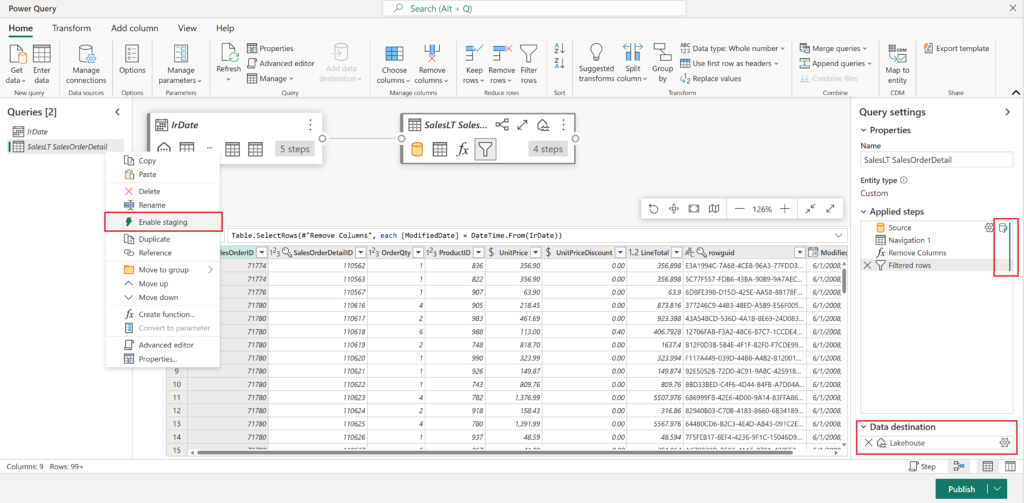Open the View tab
Screen dimensions: 1024x503
[187, 28]
